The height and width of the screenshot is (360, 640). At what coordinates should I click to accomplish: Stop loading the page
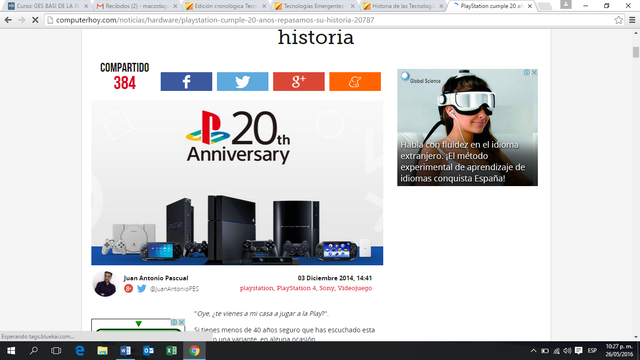pos(35,20)
